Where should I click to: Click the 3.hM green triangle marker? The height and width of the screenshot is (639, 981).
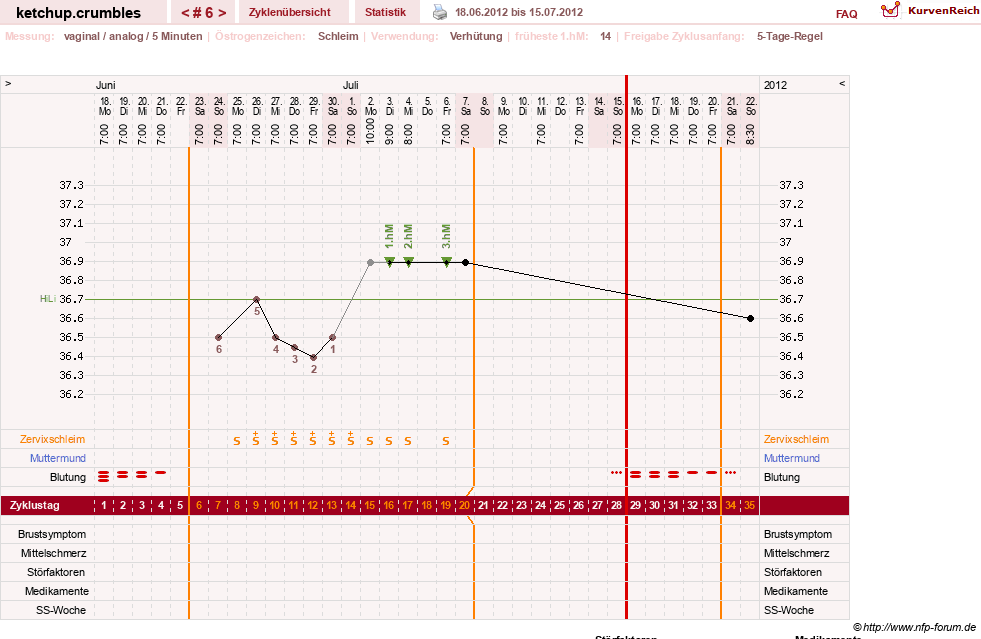446,261
